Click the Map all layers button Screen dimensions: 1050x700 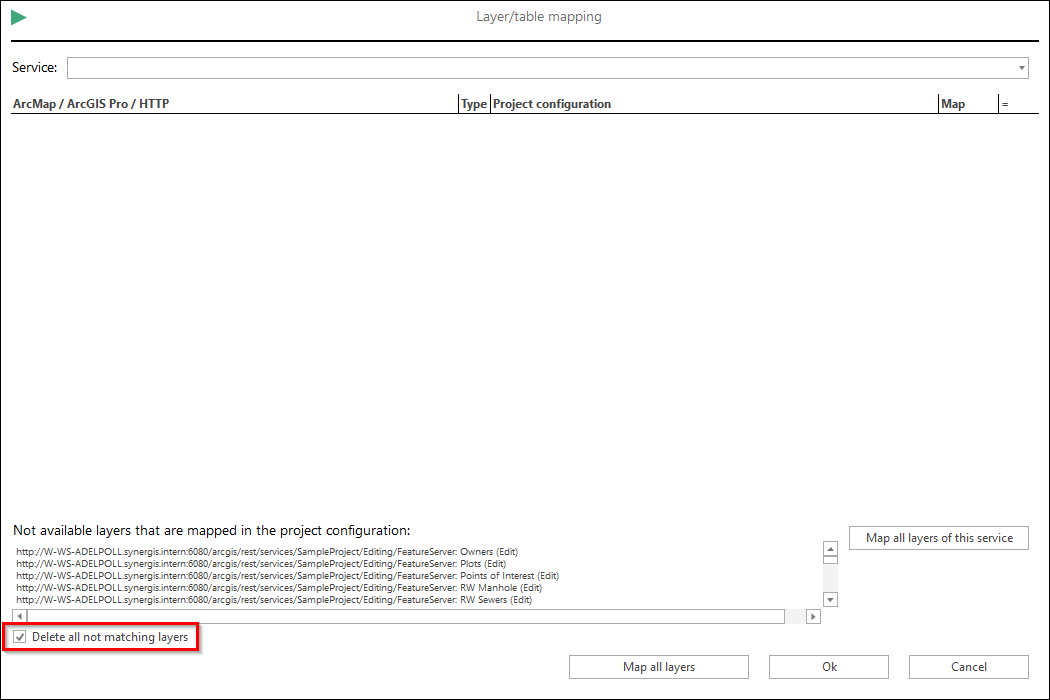point(658,667)
